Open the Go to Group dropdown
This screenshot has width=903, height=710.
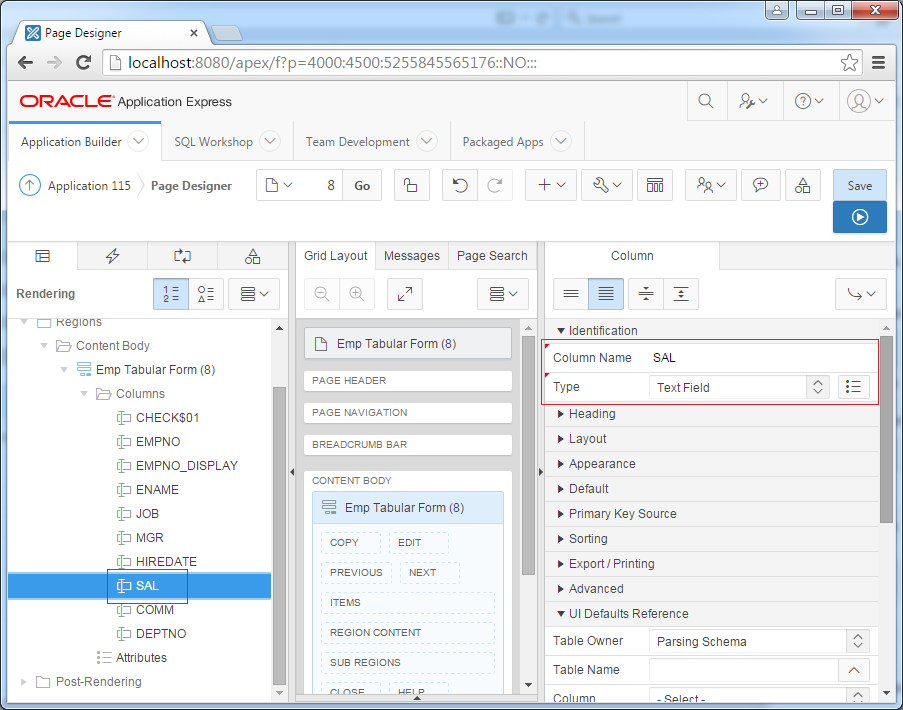point(861,294)
